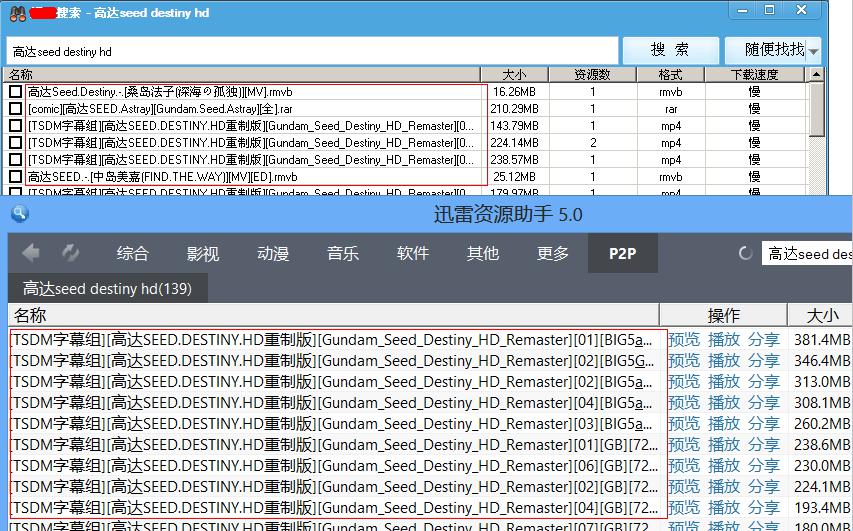Image resolution: width=853 pixels, height=531 pixels.
Task: Select checkbox for the 143.79MB mp4 result
Action: point(15,126)
